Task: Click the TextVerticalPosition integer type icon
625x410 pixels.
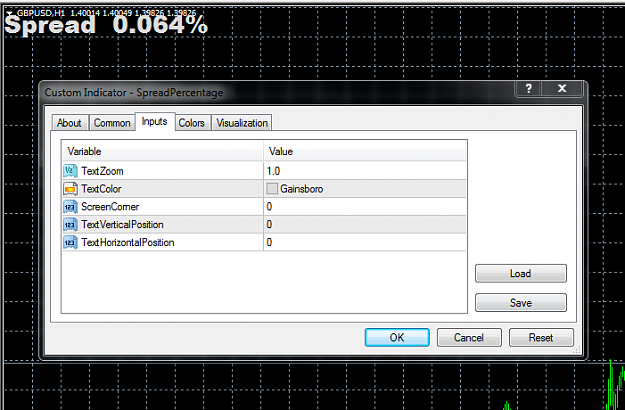Action: 70,225
